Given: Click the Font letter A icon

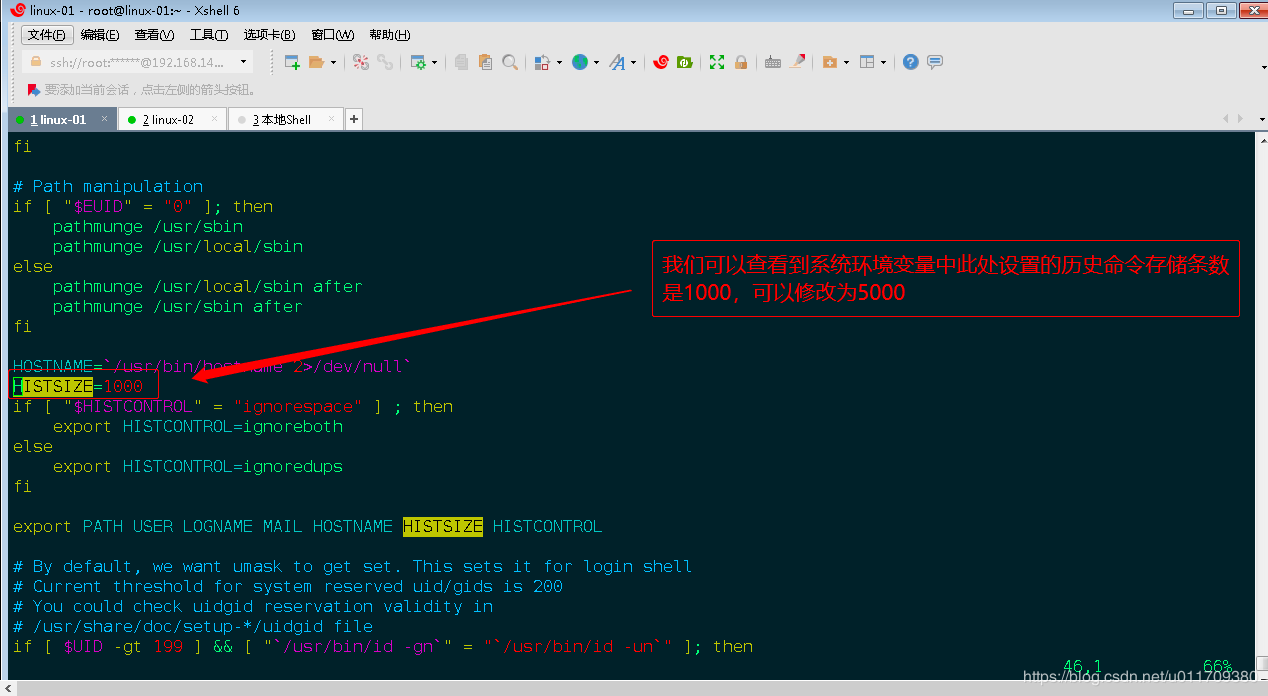Looking at the screenshot, I should [x=617, y=62].
